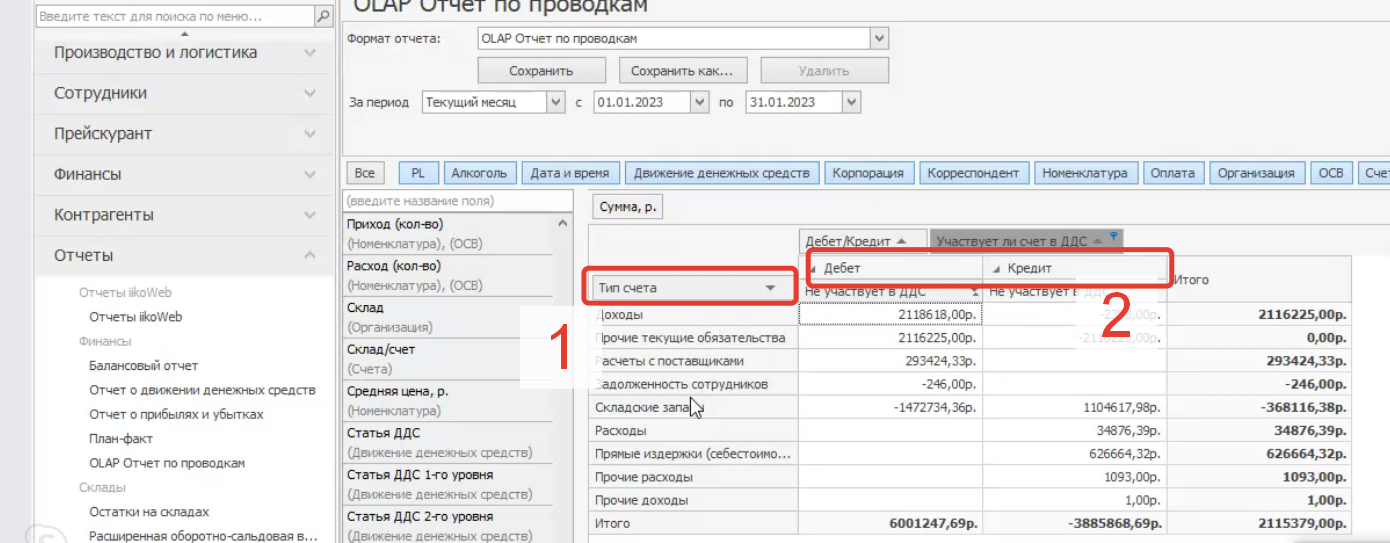Click the Участвует ли счет в ДДС column header
The image size is (1390, 543).
(x=1026, y=241)
